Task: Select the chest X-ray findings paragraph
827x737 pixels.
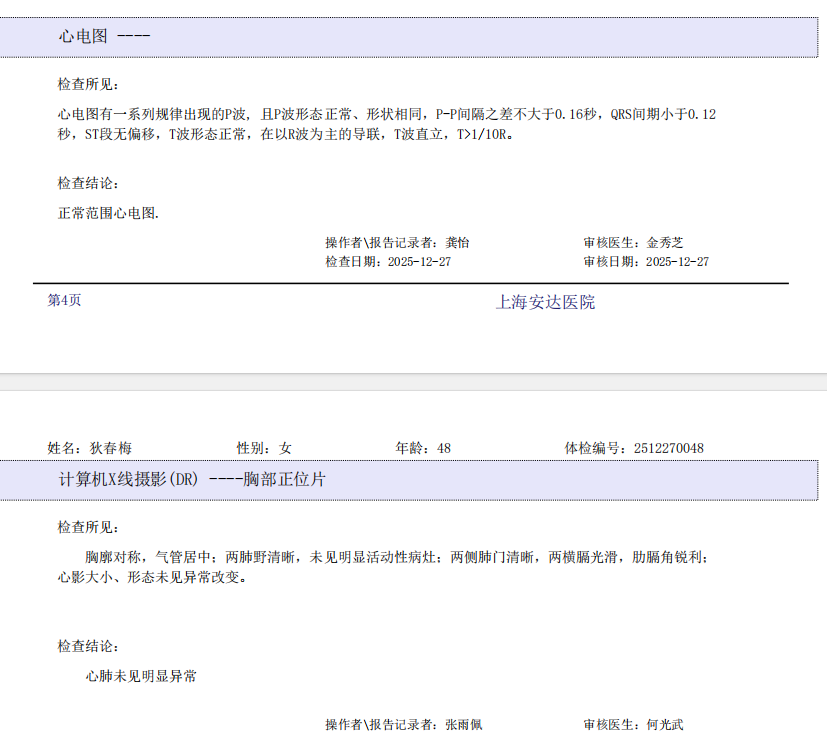Action: pos(384,567)
